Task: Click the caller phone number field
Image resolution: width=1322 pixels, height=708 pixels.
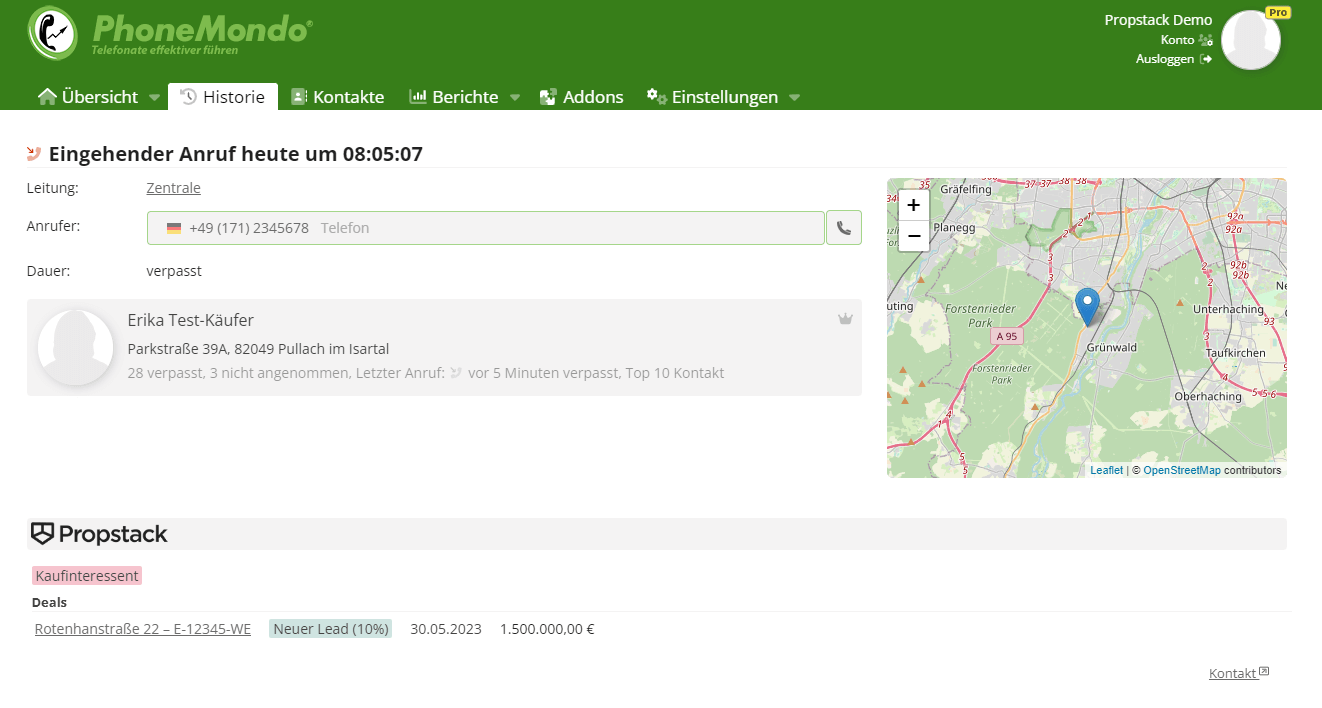Action: tap(485, 228)
